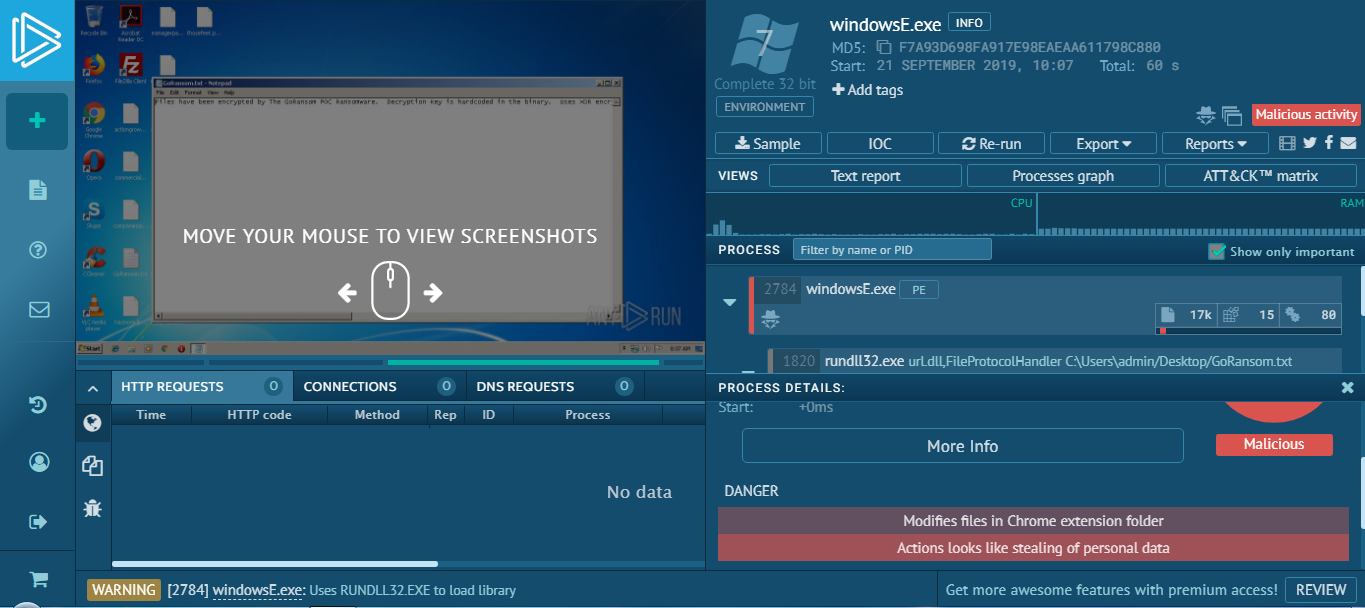Screen dimensions: 1365x608
Task: Click Add tags link
Action: click(x=868, y=90)
